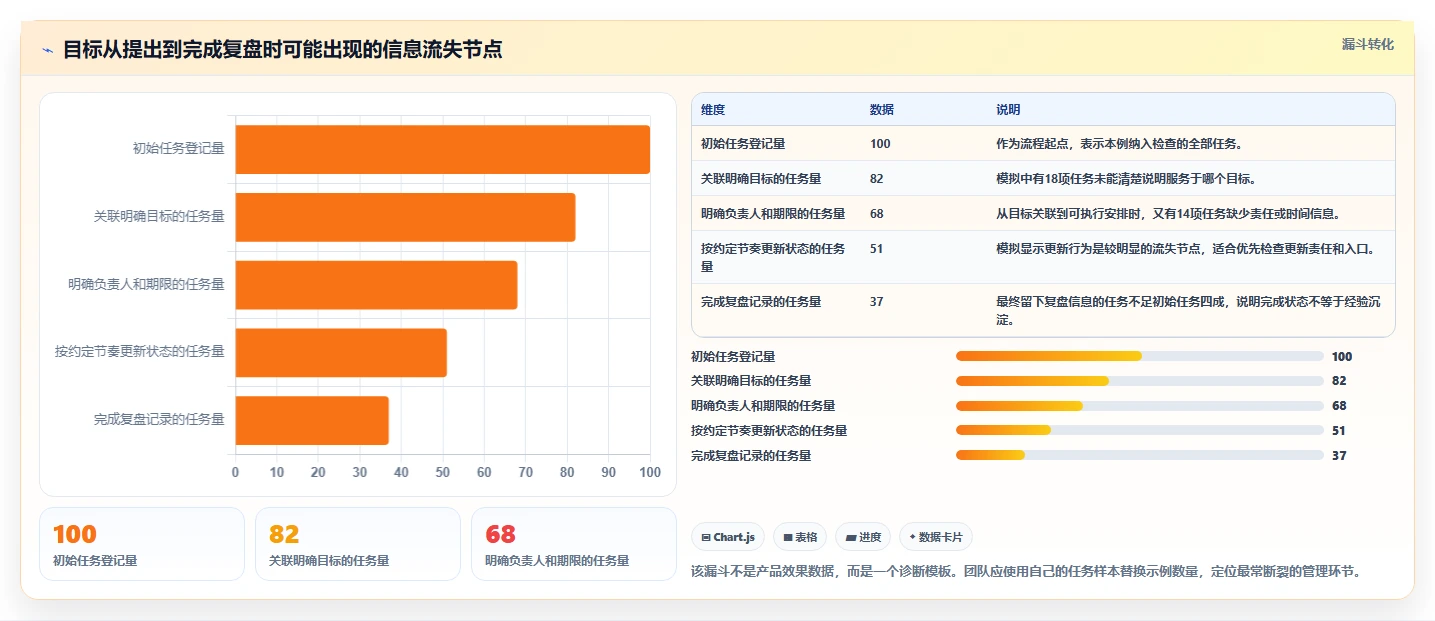This screenshot has width=1435, height=621.
Task: Select the 表格 tag chip
Action: [x=800, y=537]
